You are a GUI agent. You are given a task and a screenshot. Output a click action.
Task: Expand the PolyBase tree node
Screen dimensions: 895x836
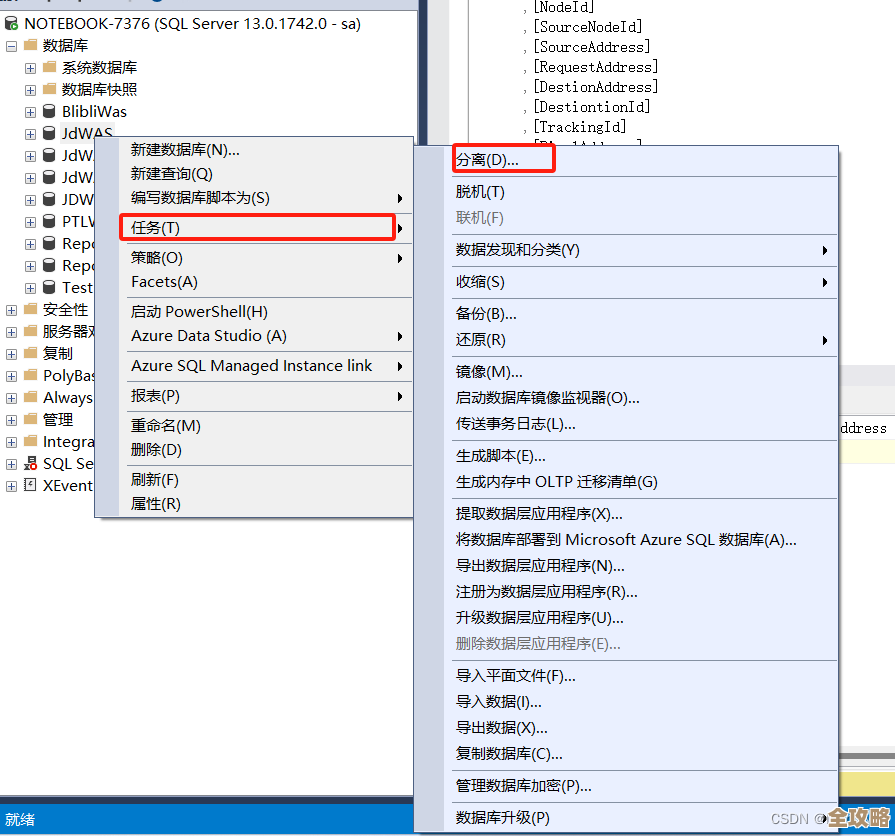point(10,375)
